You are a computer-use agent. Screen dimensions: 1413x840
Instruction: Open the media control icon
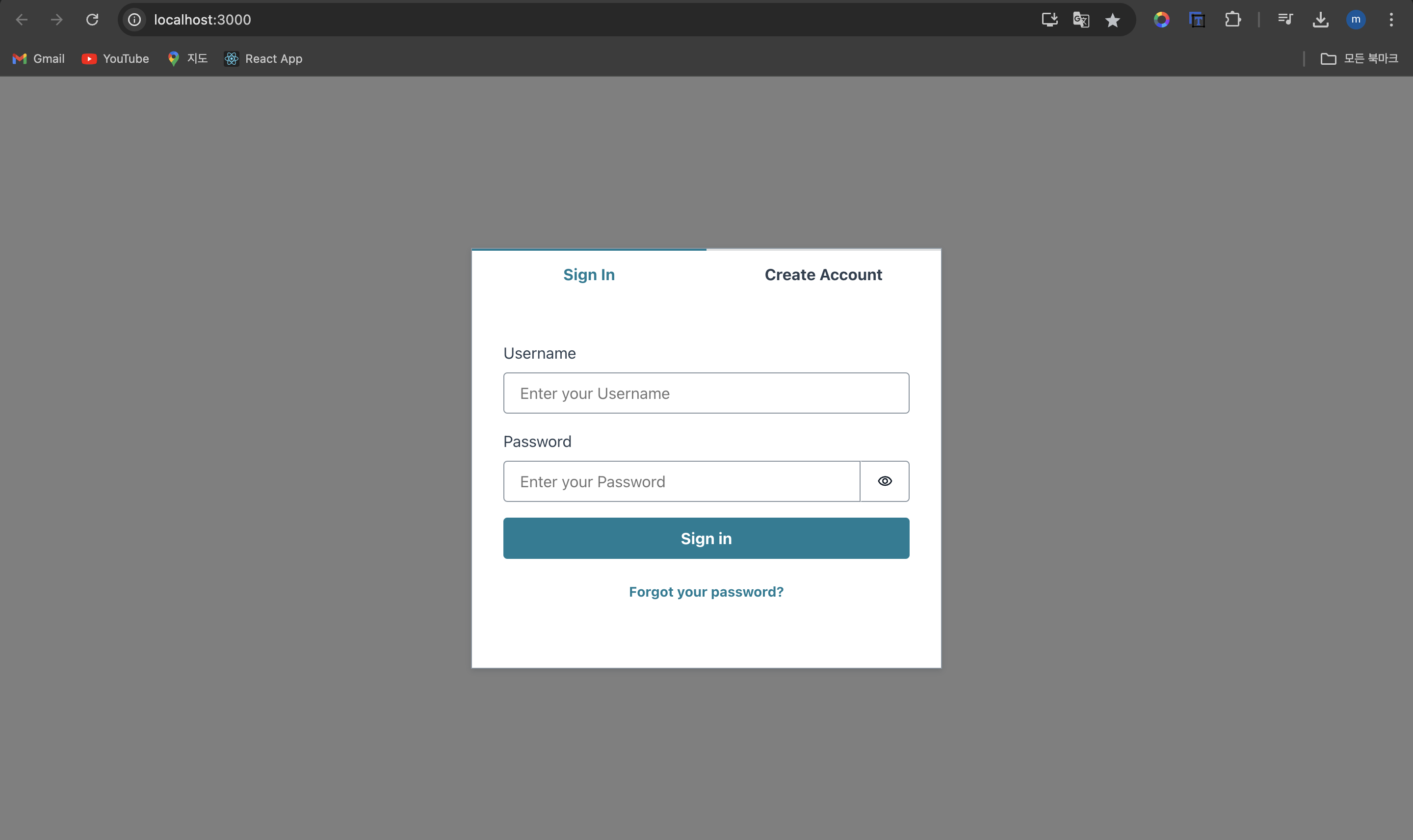pos(1285,20)
